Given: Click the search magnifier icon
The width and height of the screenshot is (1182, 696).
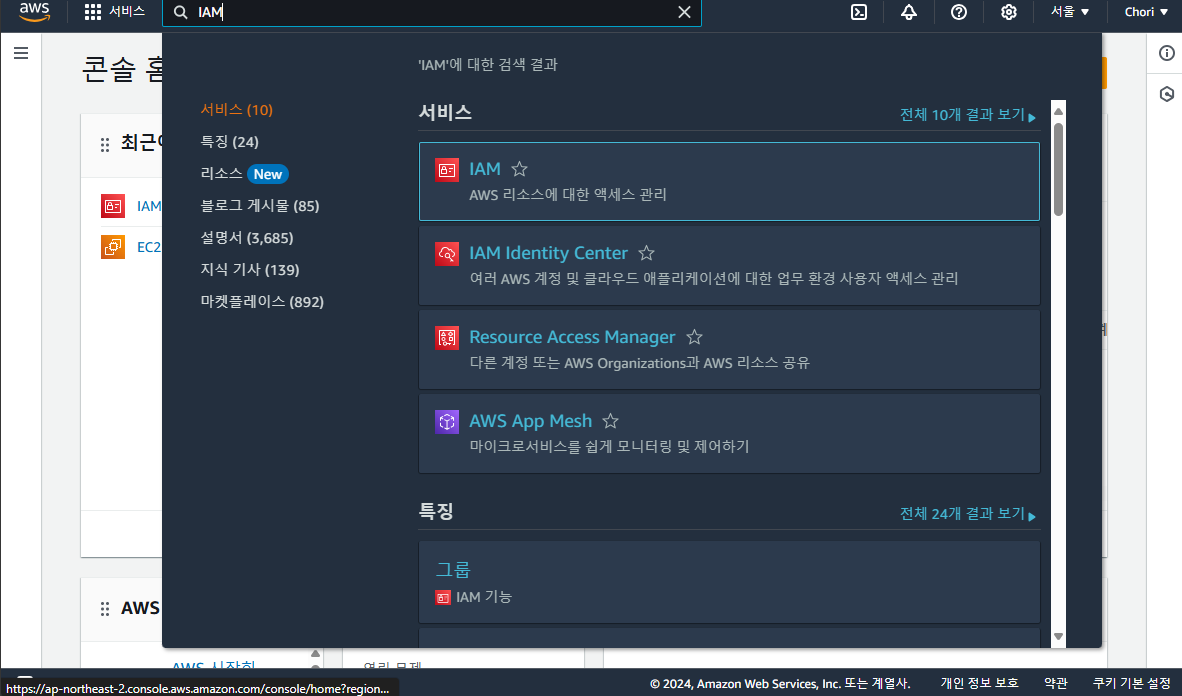Looking at the screenshot, I should pyautogui.click(x=181, y=12).
